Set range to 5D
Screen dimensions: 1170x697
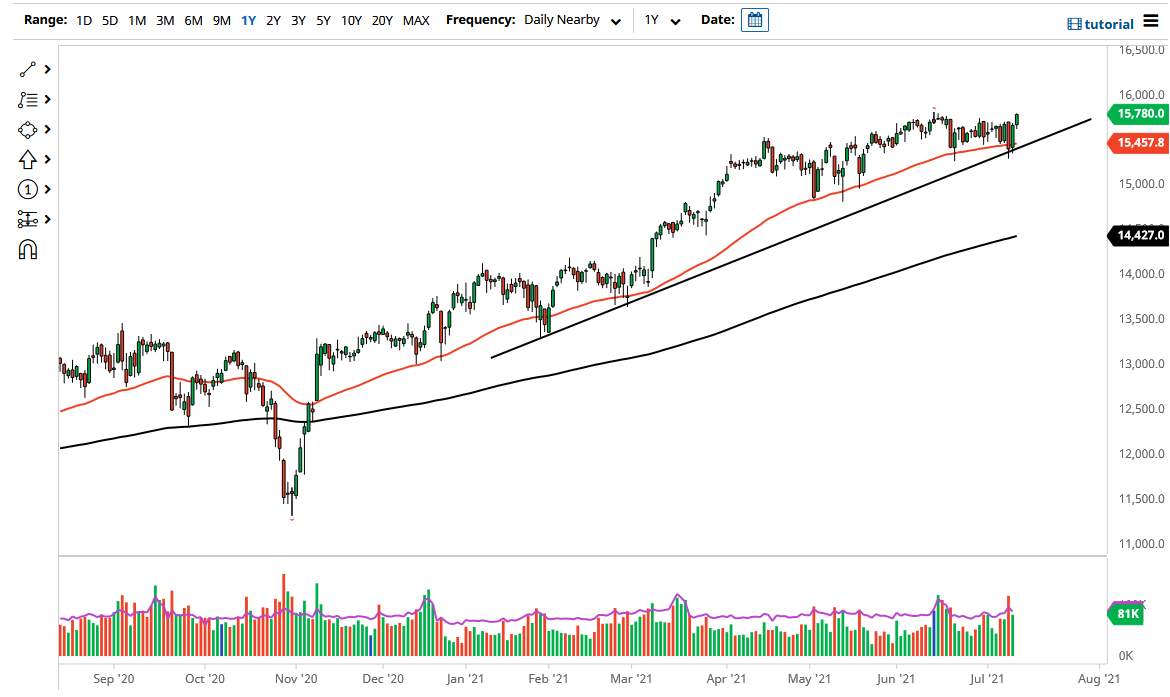(110, 20)
